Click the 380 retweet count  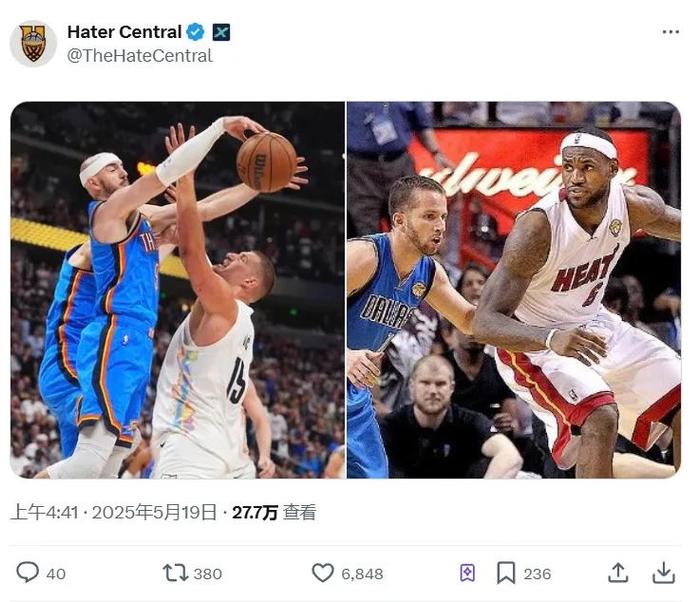(208, 574)
